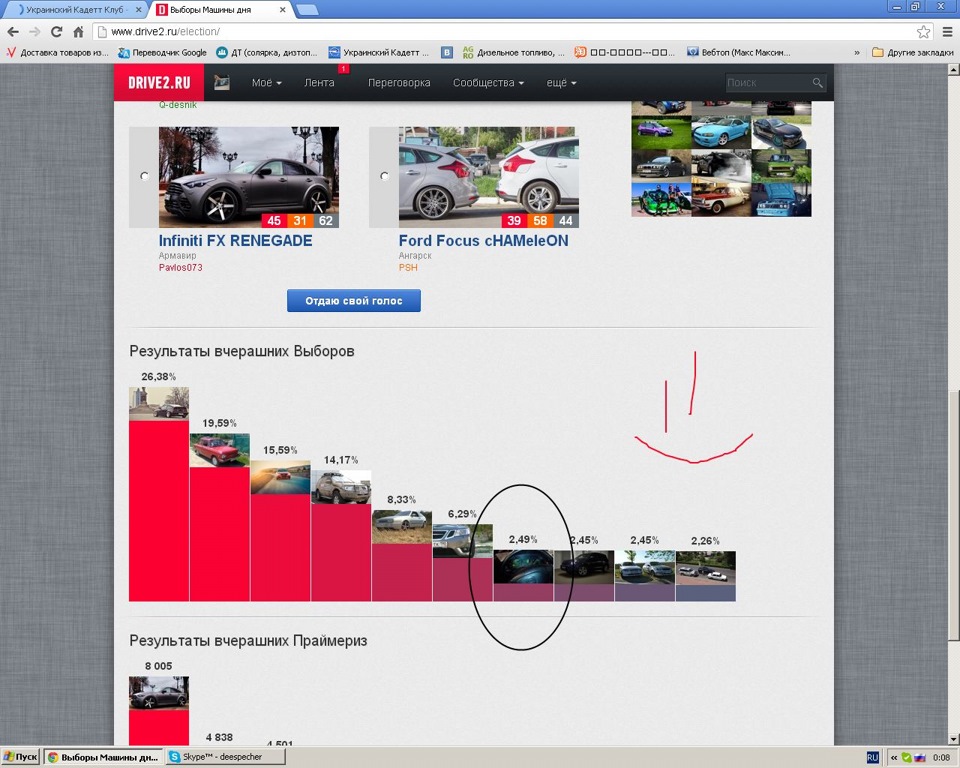
Task: Bookmark this page with the star icon
Action: [923, 32]
